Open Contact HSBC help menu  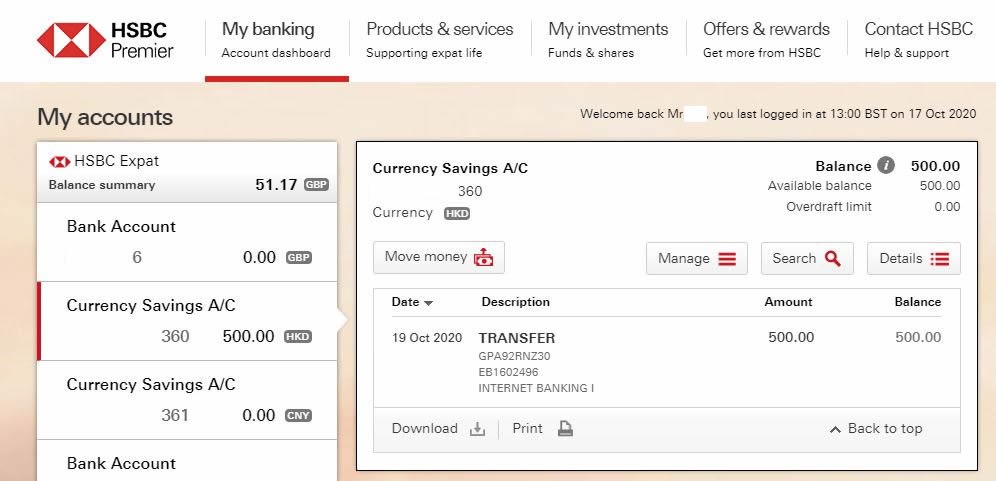[x=919, y=40]
